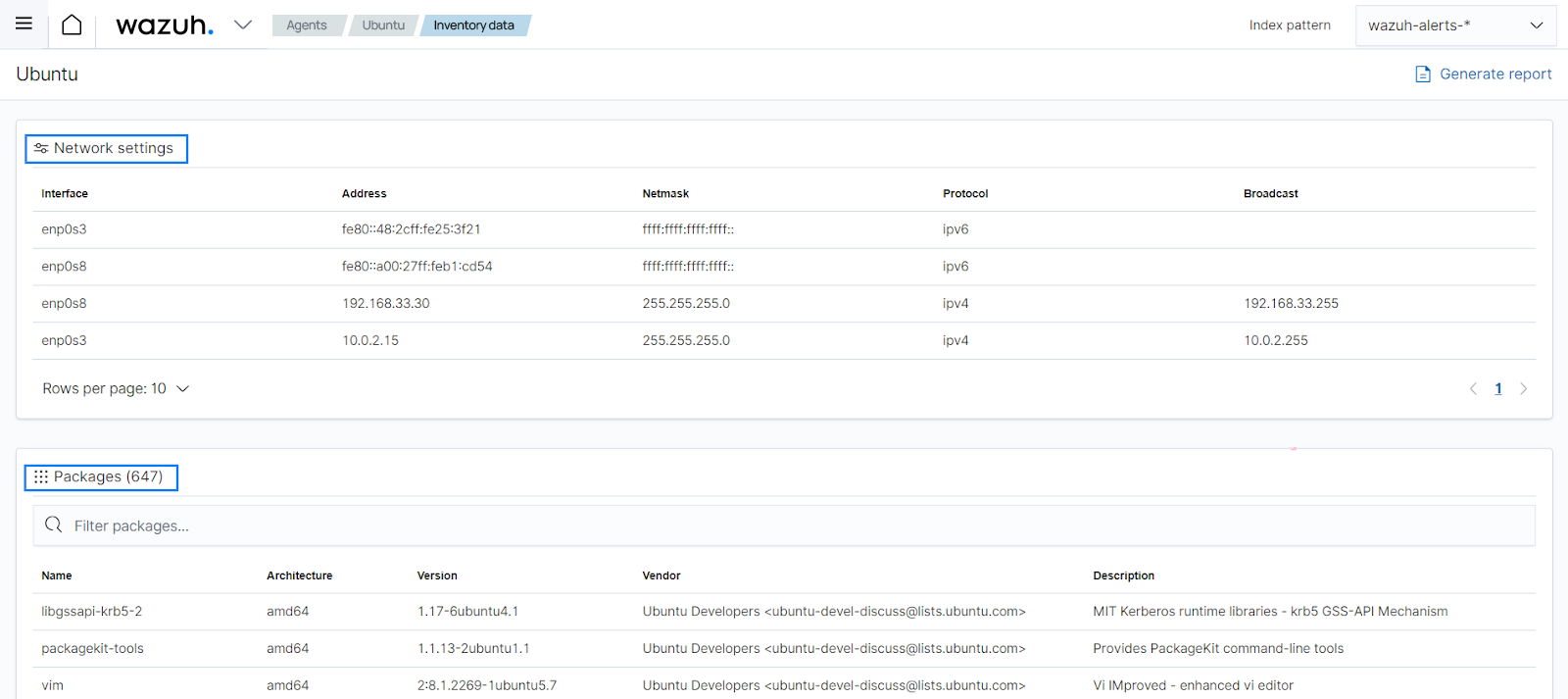
Task: Open the Rows per page: 10 dropdown
Action: pos(116,389)
